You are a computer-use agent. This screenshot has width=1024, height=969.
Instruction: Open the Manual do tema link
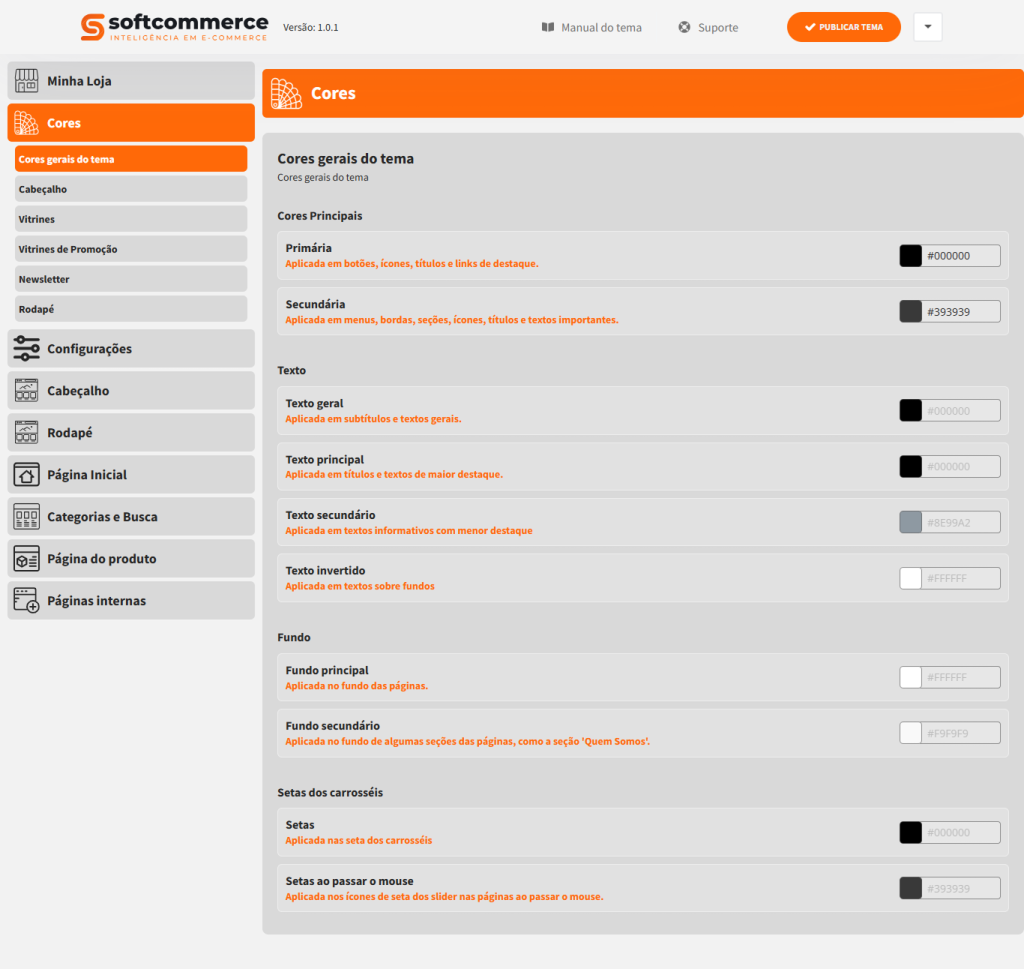[592, 27]
